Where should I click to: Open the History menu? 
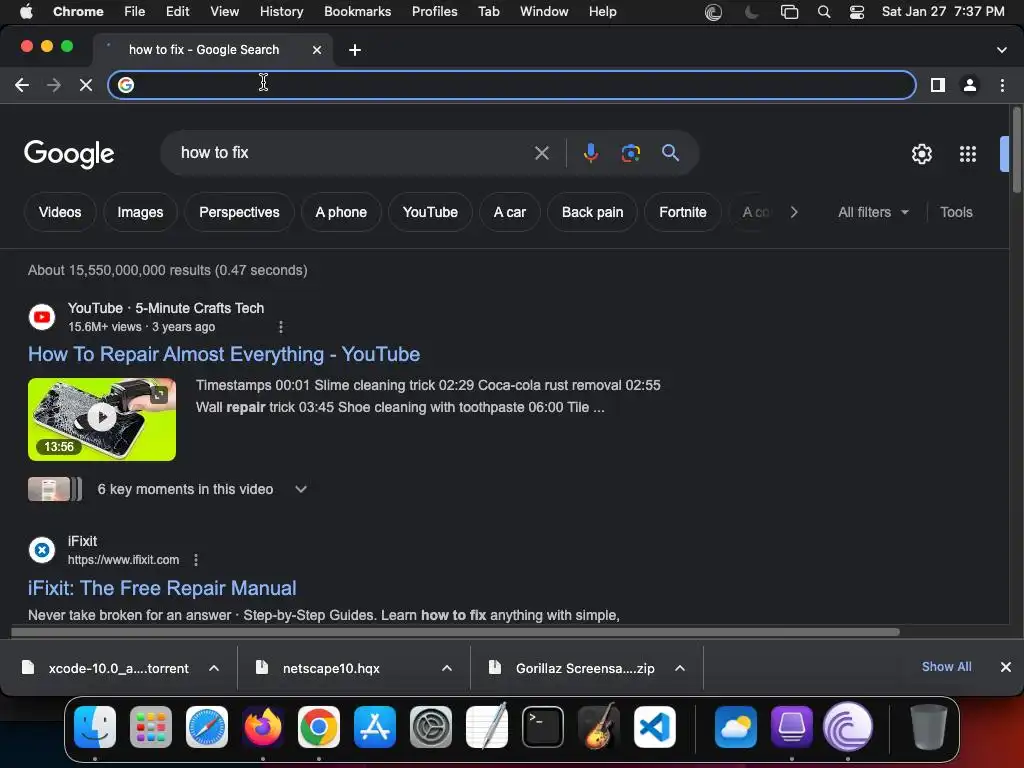281,12
